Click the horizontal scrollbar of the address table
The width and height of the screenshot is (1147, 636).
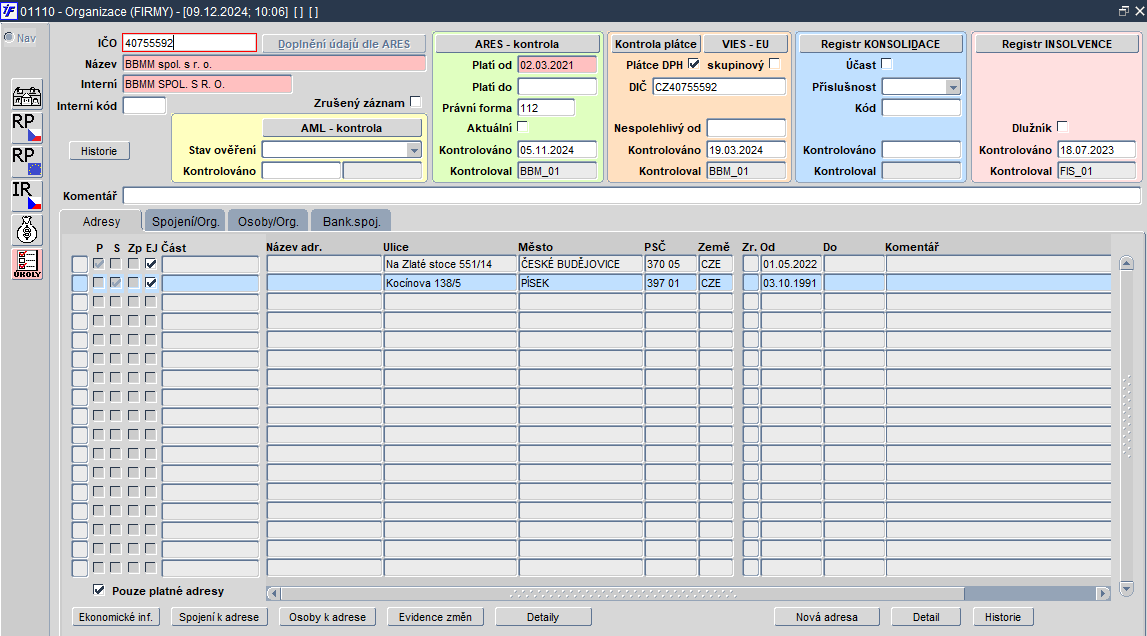click(x=688, y=593)
